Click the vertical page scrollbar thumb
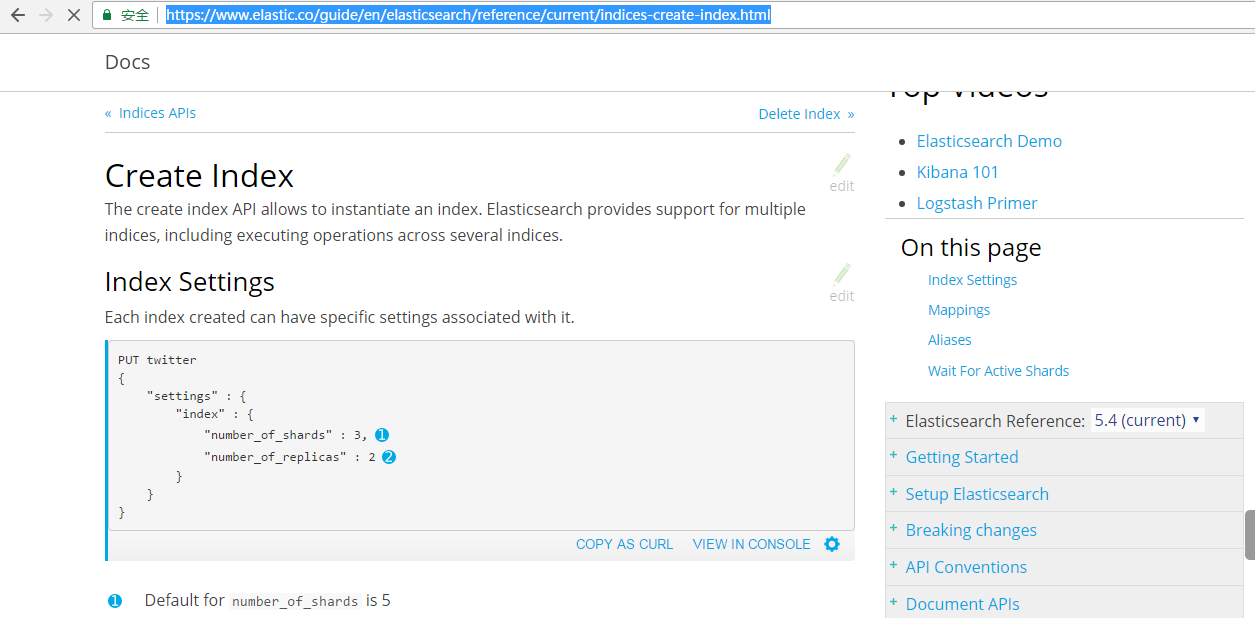Screen dimensions: 1255x618 tap(1249, 535)
